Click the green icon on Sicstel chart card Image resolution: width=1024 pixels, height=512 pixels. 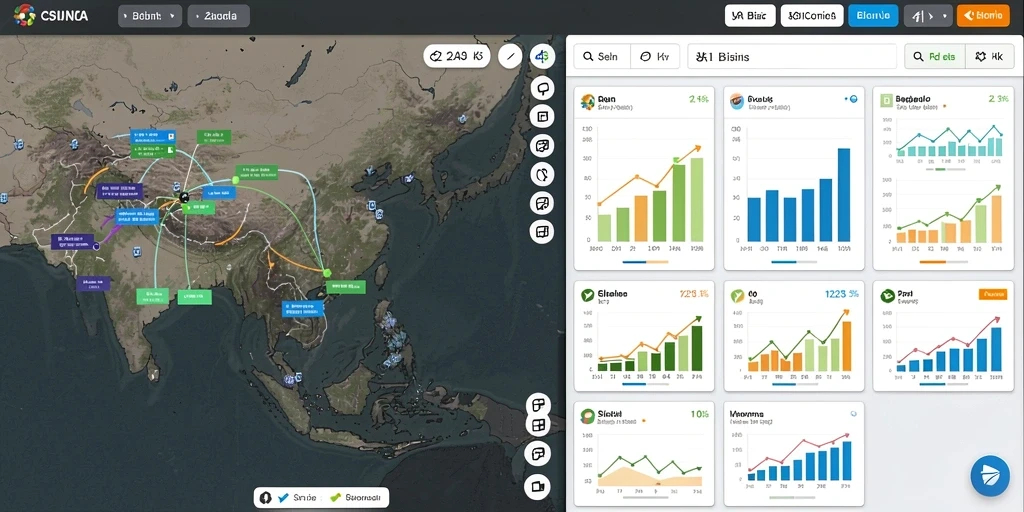click(x=587, y=415)
